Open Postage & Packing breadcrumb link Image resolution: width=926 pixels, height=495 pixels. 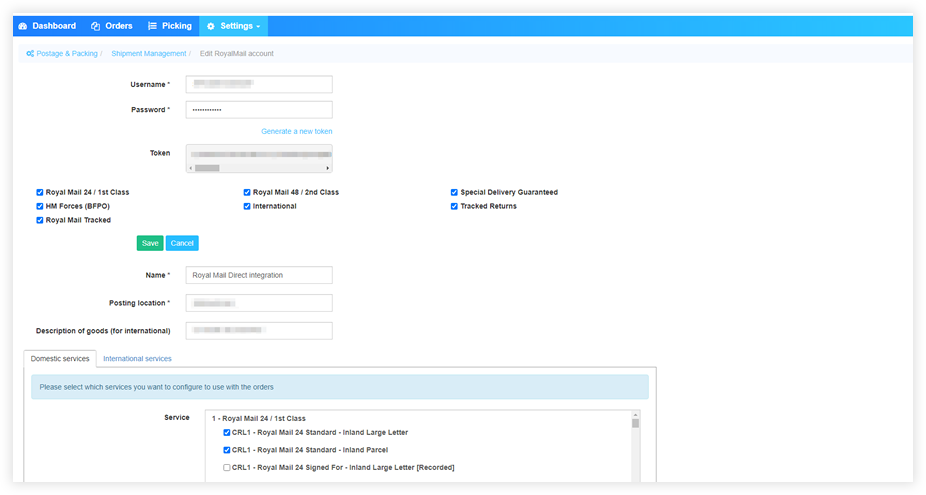click(x=67, y=54)
